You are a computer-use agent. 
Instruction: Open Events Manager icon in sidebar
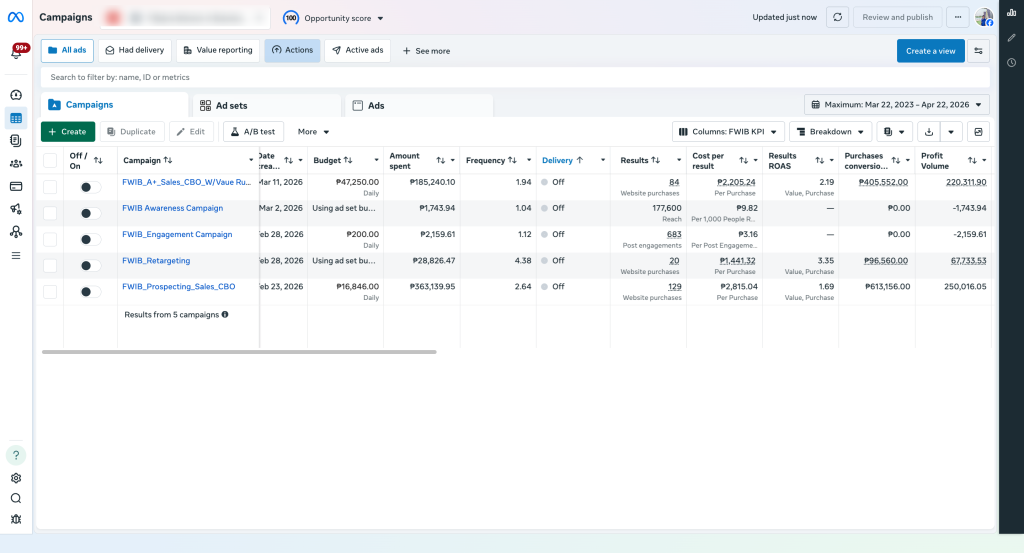point(16,232)
